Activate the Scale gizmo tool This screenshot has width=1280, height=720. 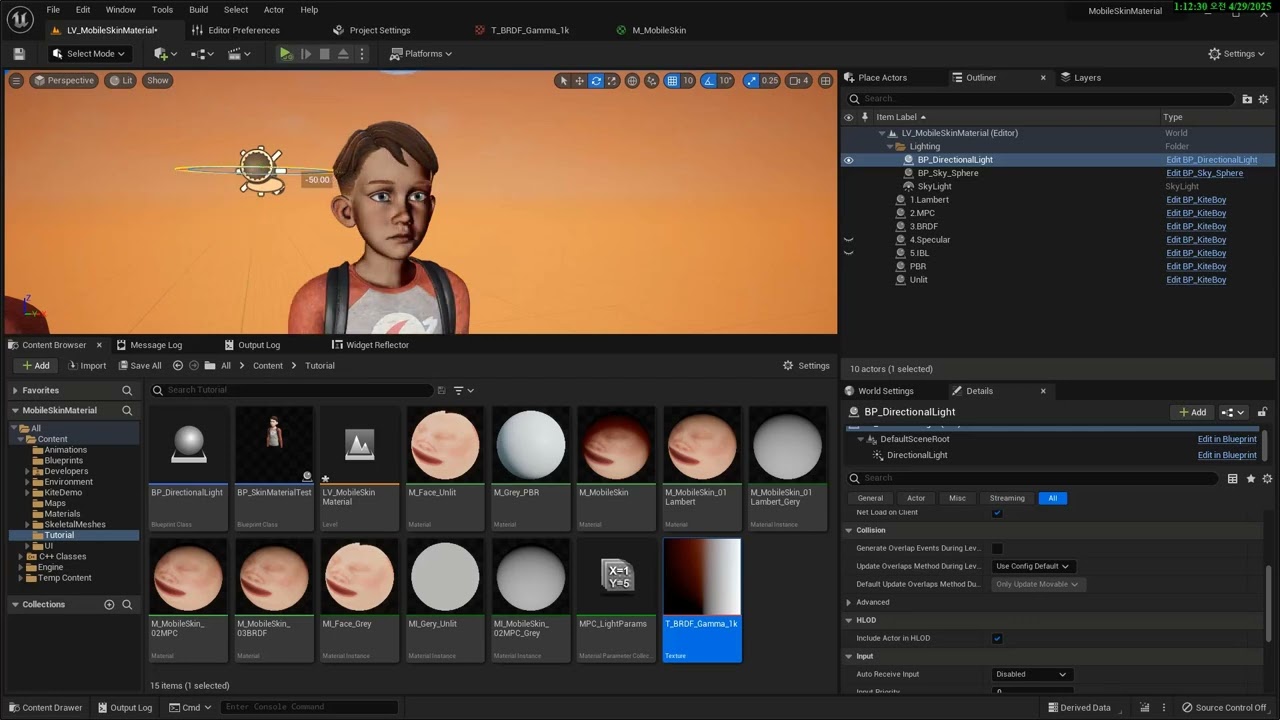tap(612, 81)
